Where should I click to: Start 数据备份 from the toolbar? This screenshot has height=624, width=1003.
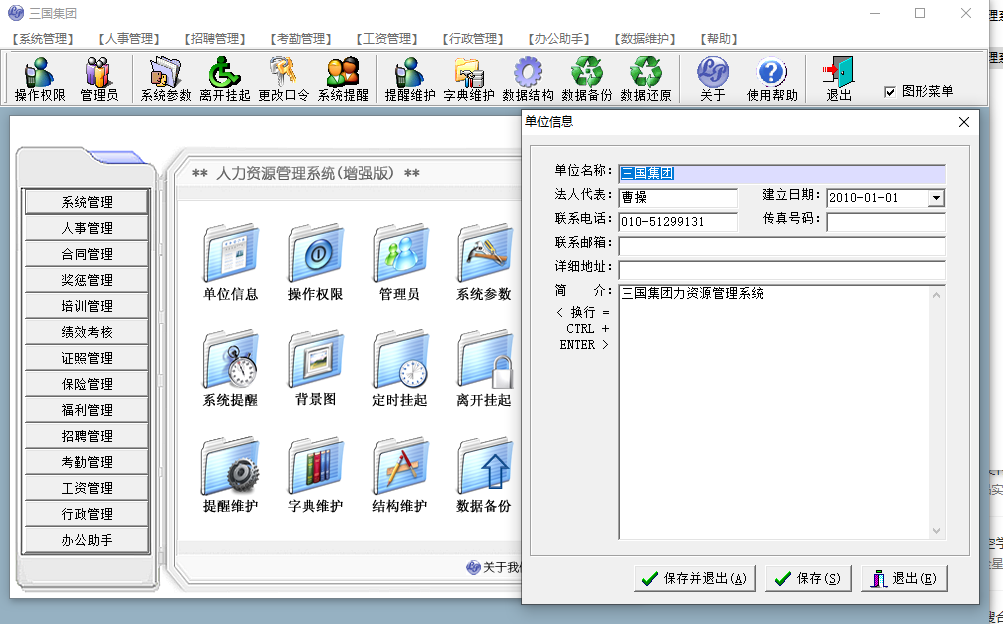click(587, 79)
